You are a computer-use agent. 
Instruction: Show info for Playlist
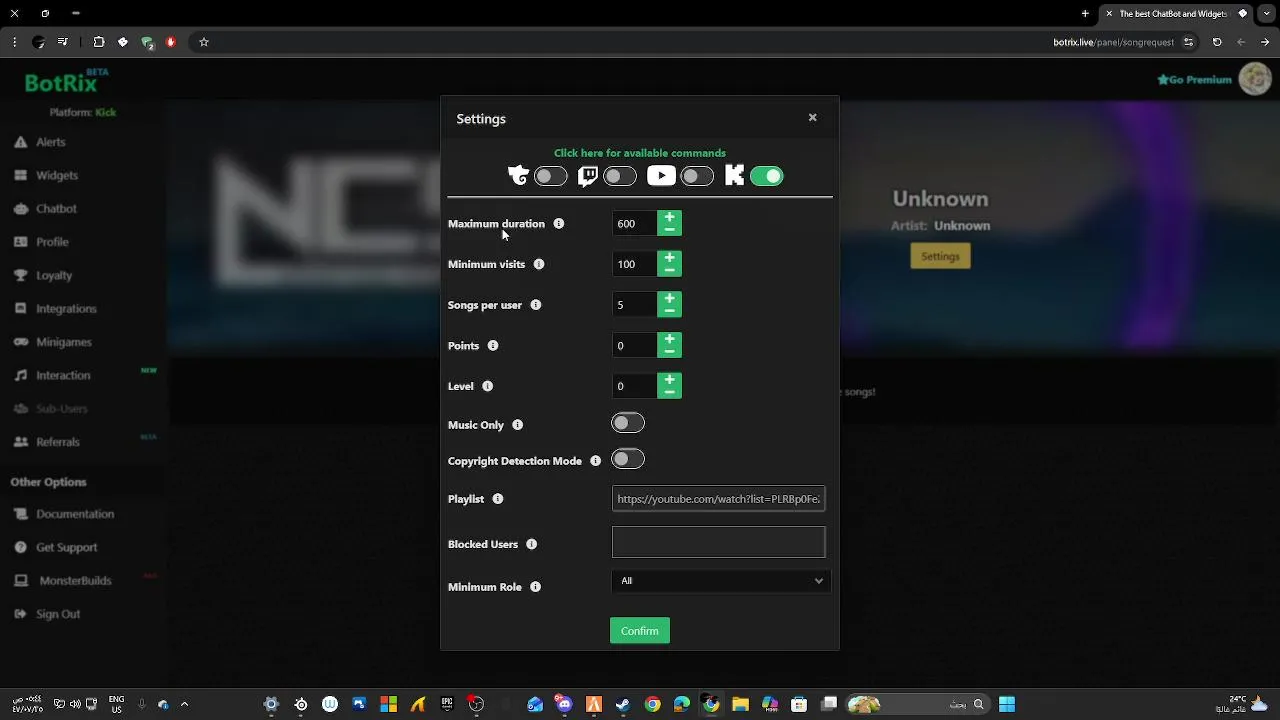(x=498, y=499)
